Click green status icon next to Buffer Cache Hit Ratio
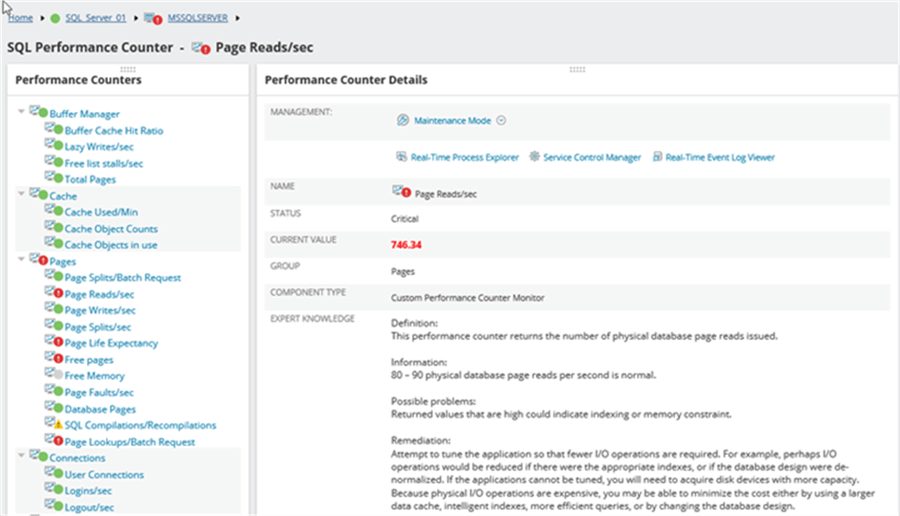 (x=58, y=129)
